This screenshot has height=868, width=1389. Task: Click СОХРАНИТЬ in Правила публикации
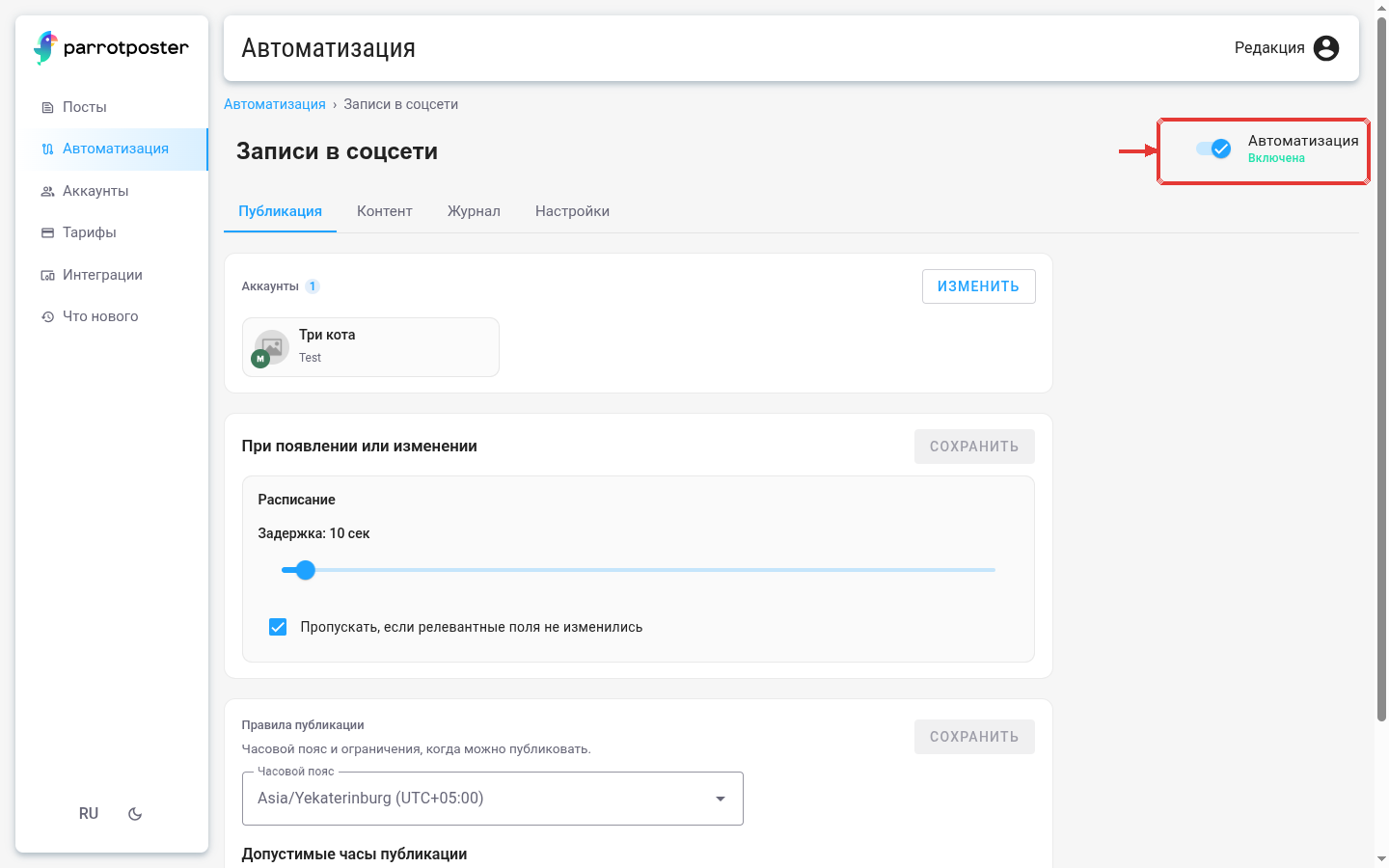974,737
